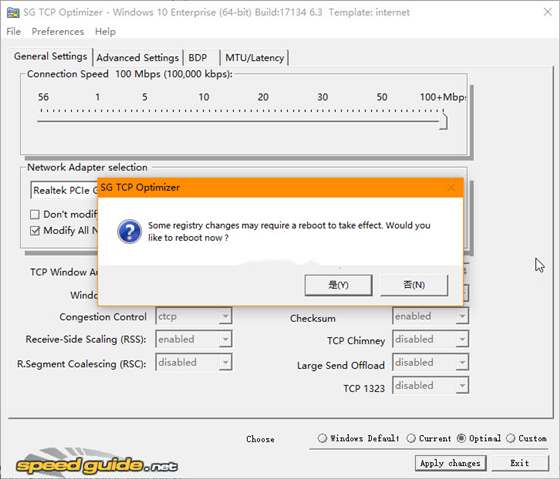Click the TCP Chimney label
The image size is (560, 479).
(x=356, y=341)
